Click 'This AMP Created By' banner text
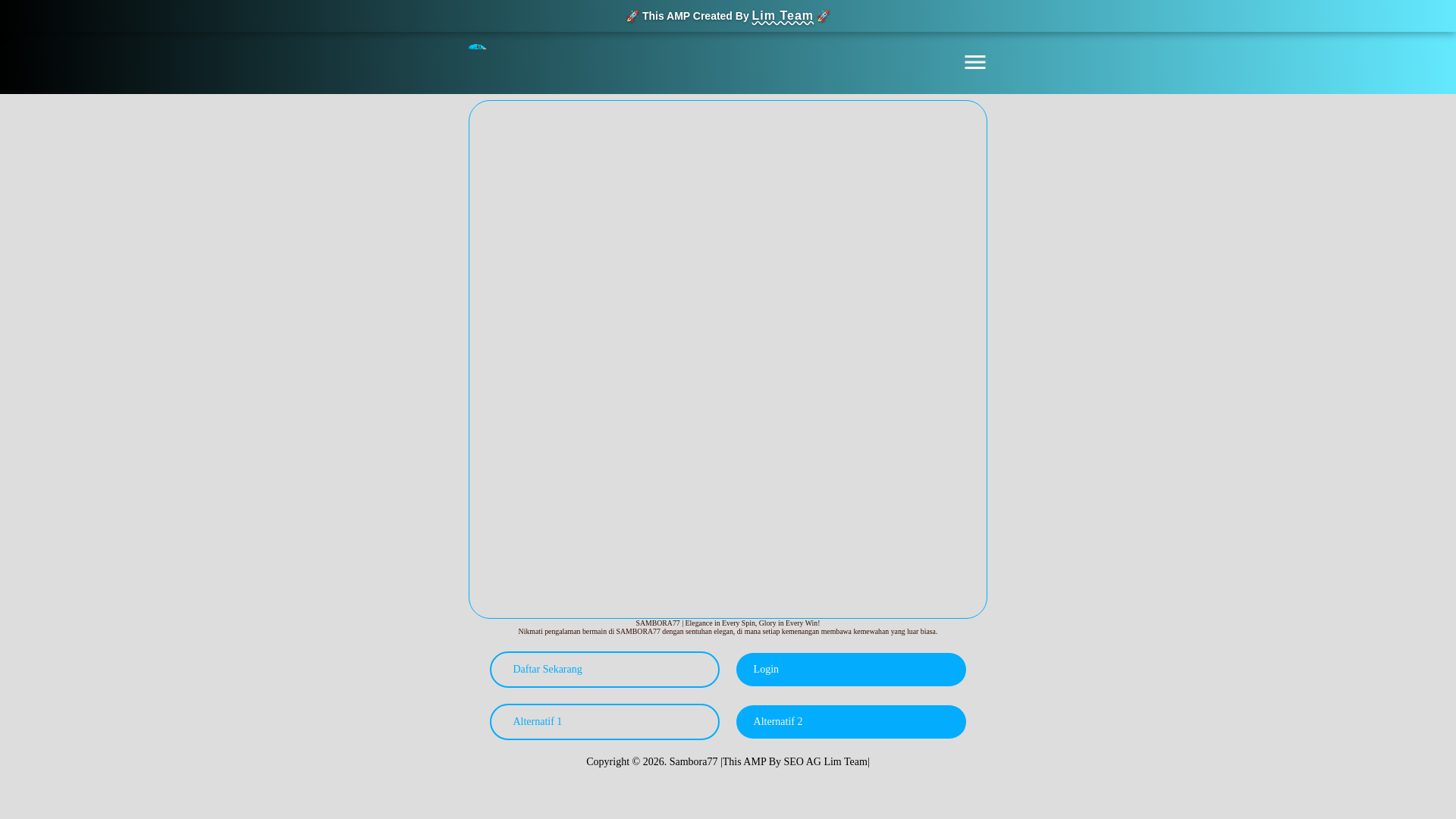Image resolution: width=1456 pixels, height=819 pixels. [x=695, y=16]
